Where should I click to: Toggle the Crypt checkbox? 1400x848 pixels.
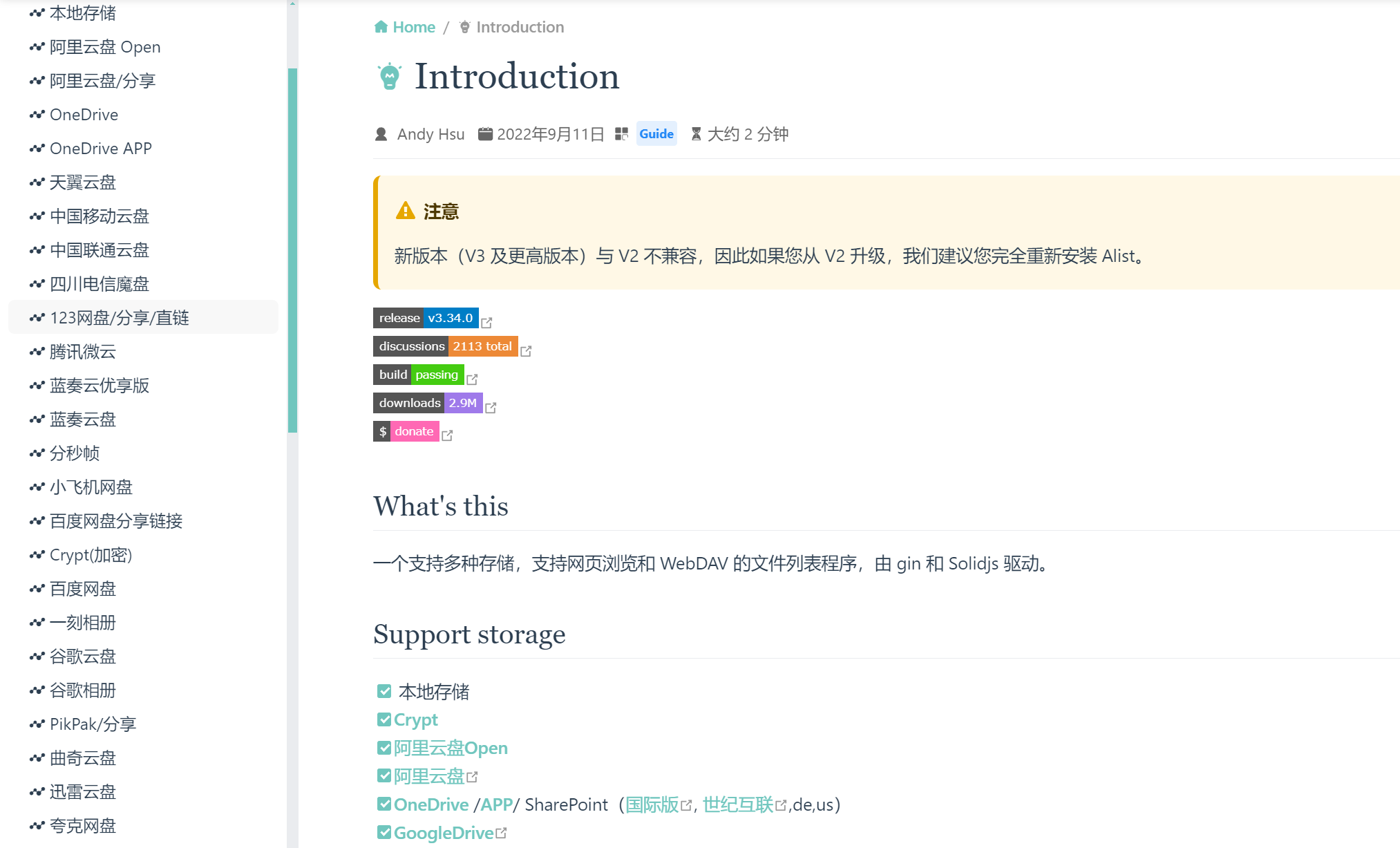click(384, 719)
